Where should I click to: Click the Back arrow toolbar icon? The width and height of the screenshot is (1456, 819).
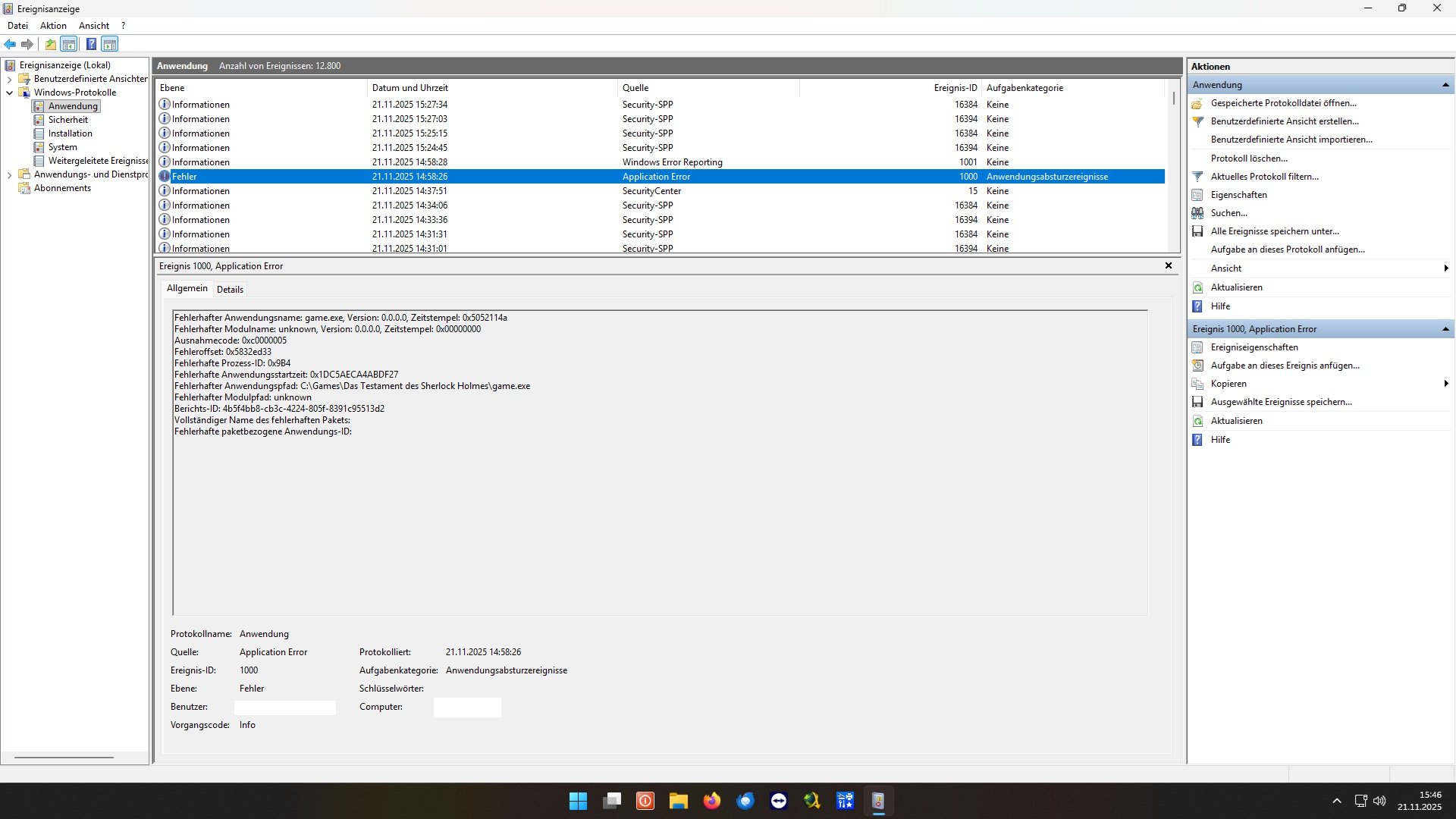[x=10, y=44]
